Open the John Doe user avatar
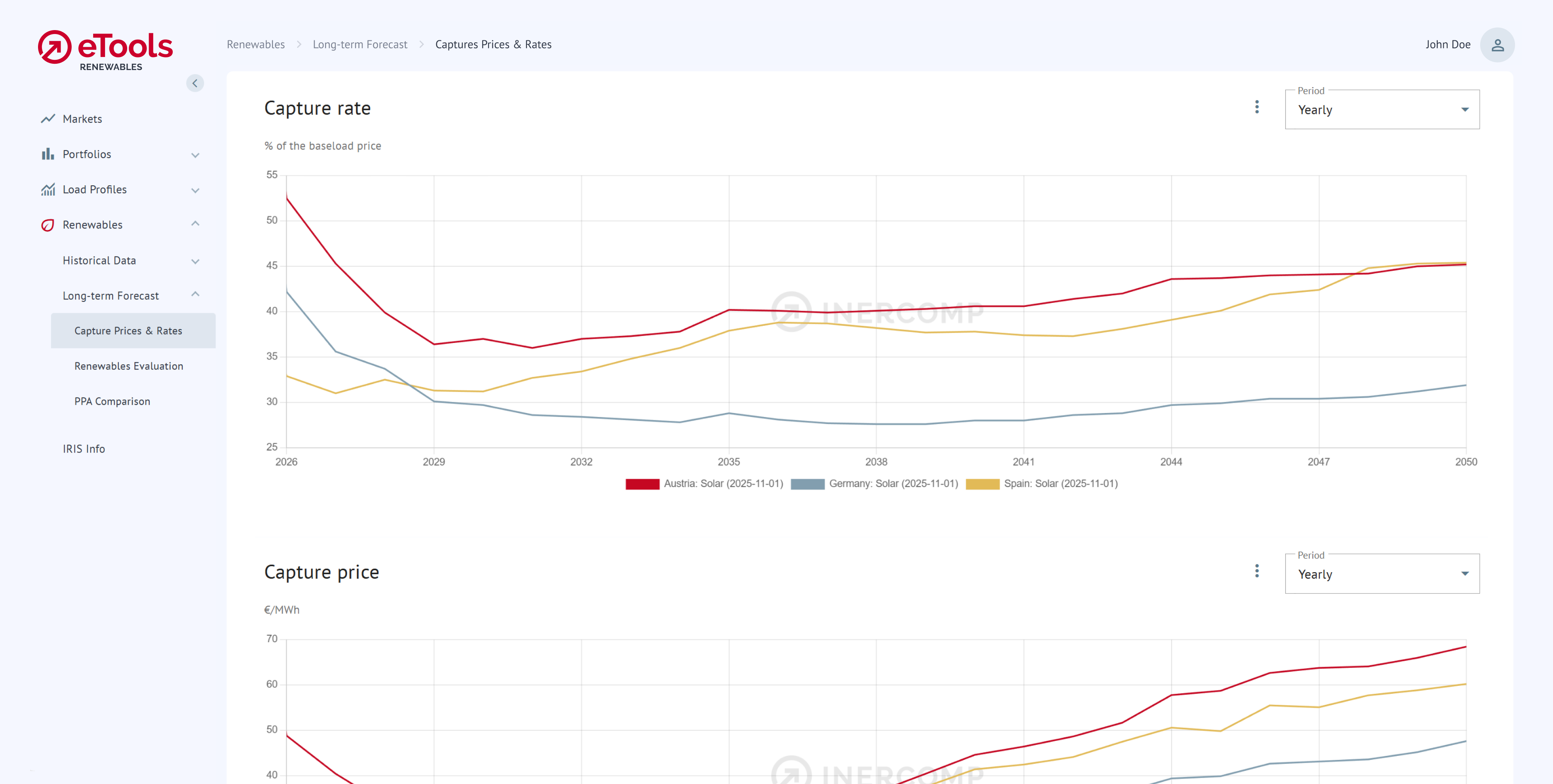Image resolution: width=1553 pixels, height=784 pixels. click(x=1497, y=45)
